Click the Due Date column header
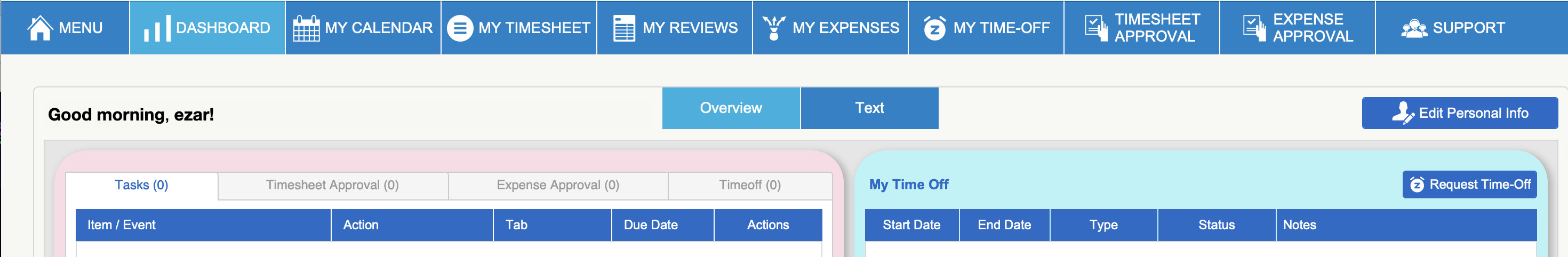Image resolution: width=1568 pixels, height=257 pixels. coord(650,226)
